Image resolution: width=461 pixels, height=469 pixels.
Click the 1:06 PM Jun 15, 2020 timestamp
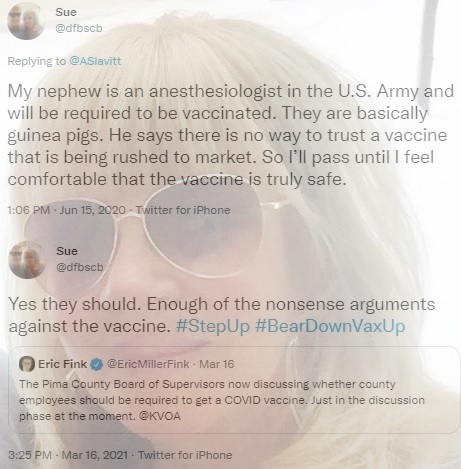[x=66, y=210]
